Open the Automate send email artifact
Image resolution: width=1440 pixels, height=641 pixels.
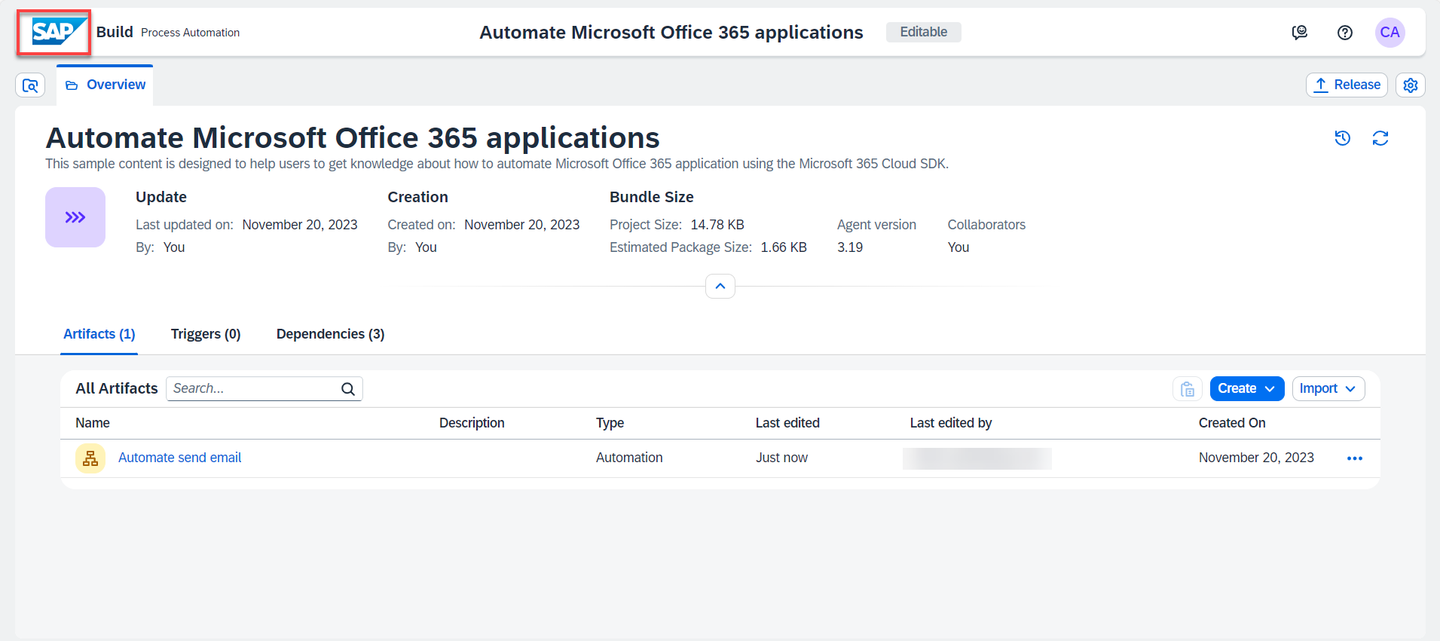(x=180, y=458)
